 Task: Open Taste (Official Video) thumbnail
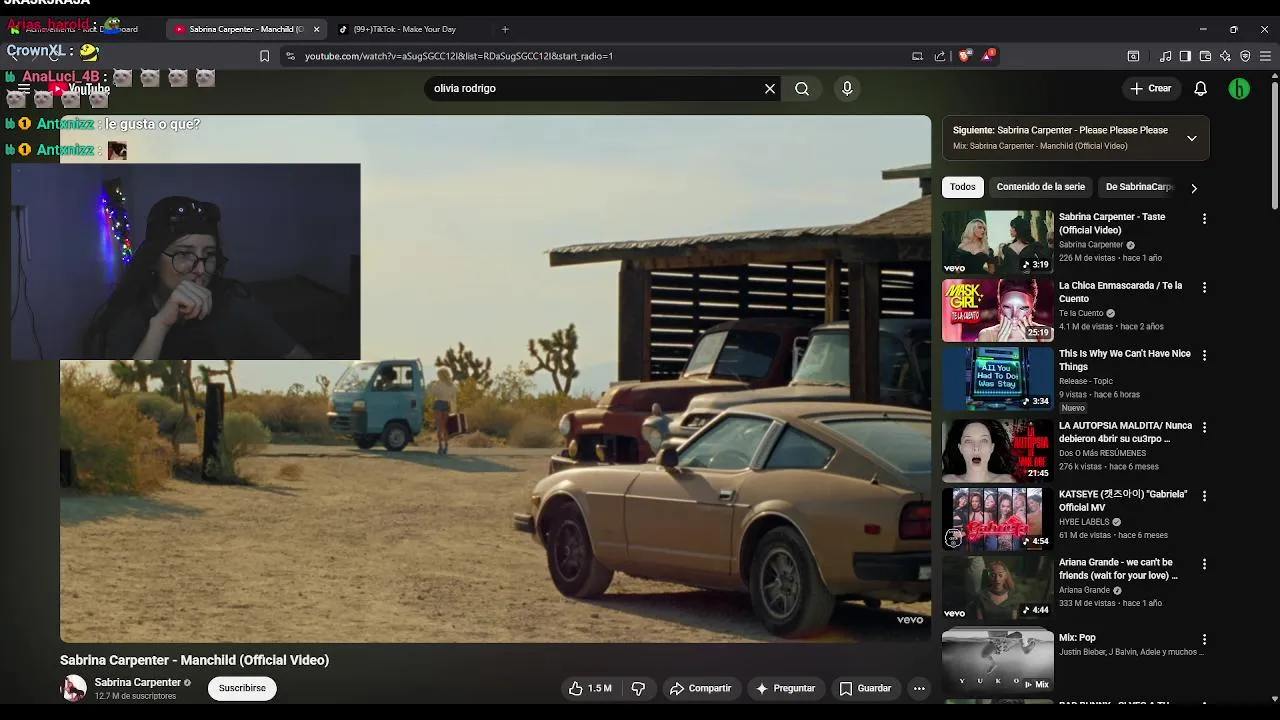click(998, 241)
